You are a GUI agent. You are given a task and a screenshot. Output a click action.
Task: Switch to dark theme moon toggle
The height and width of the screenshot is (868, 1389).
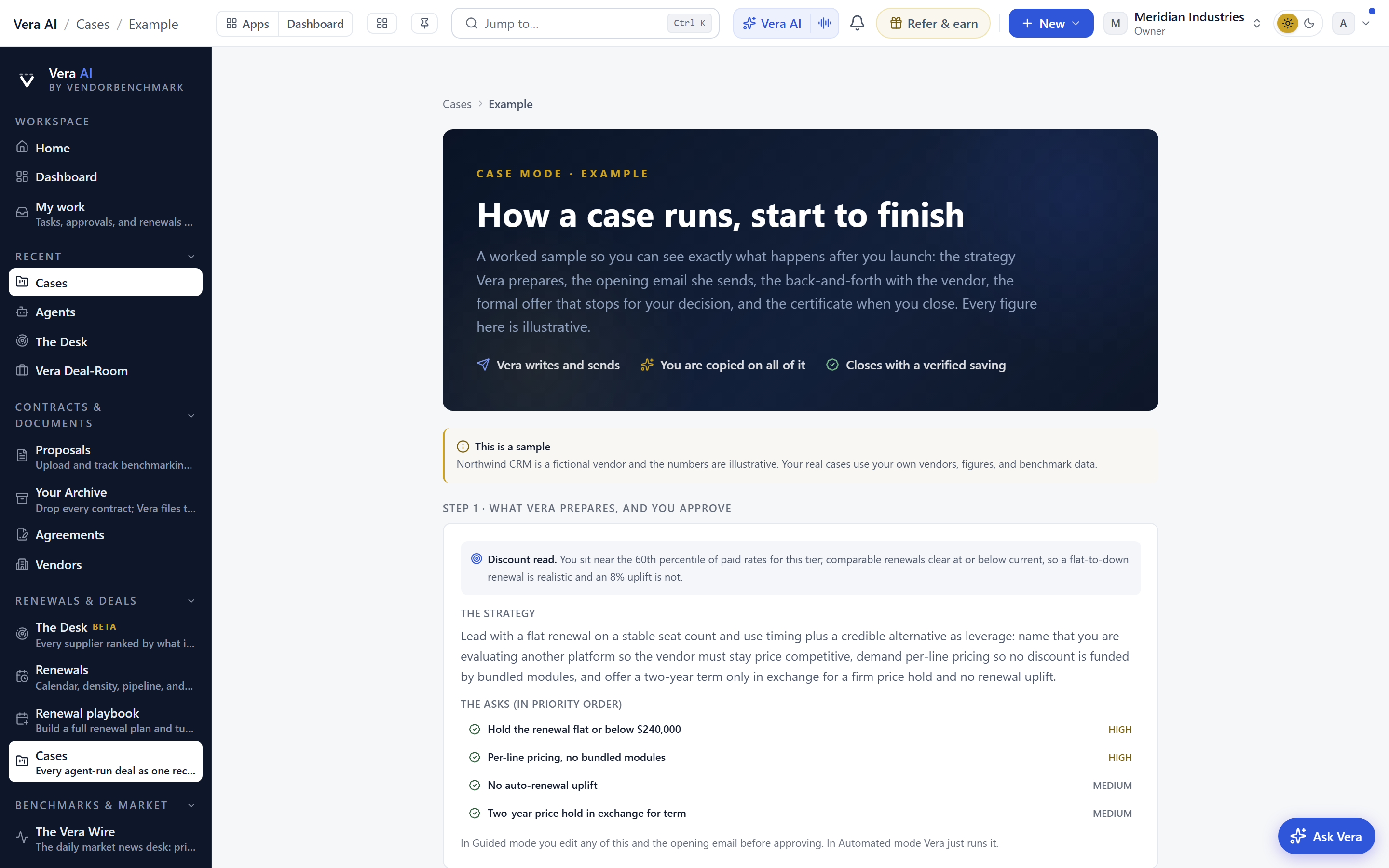coord(1309,24)
